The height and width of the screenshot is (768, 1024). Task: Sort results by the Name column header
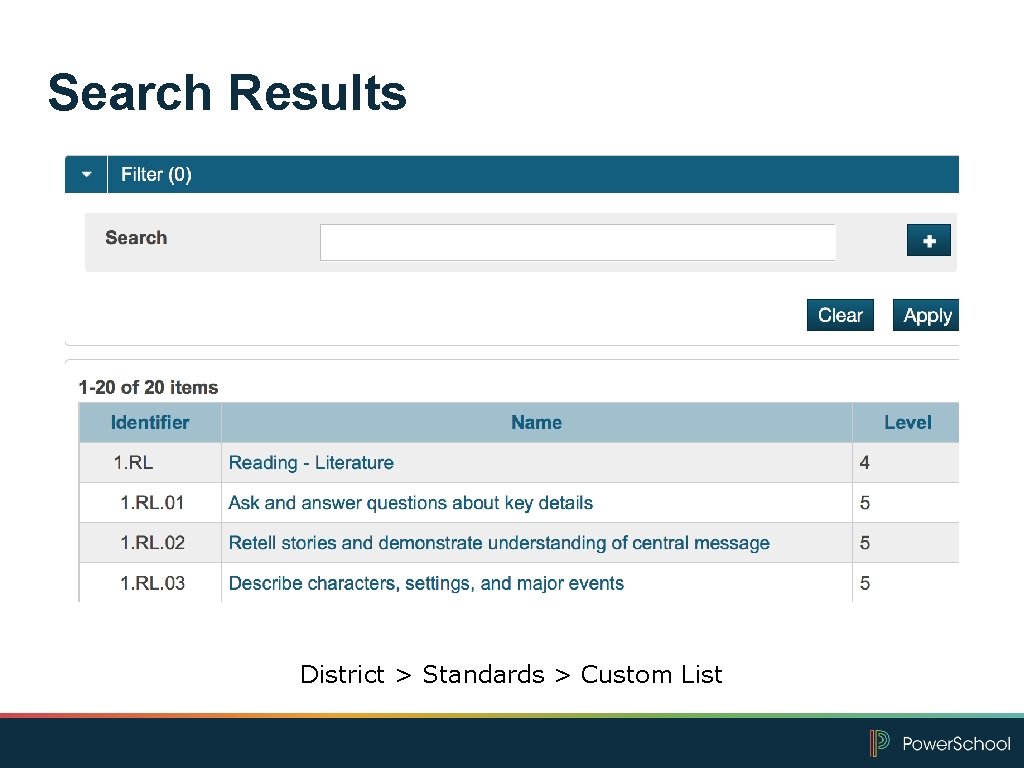(x=536, y=422)
